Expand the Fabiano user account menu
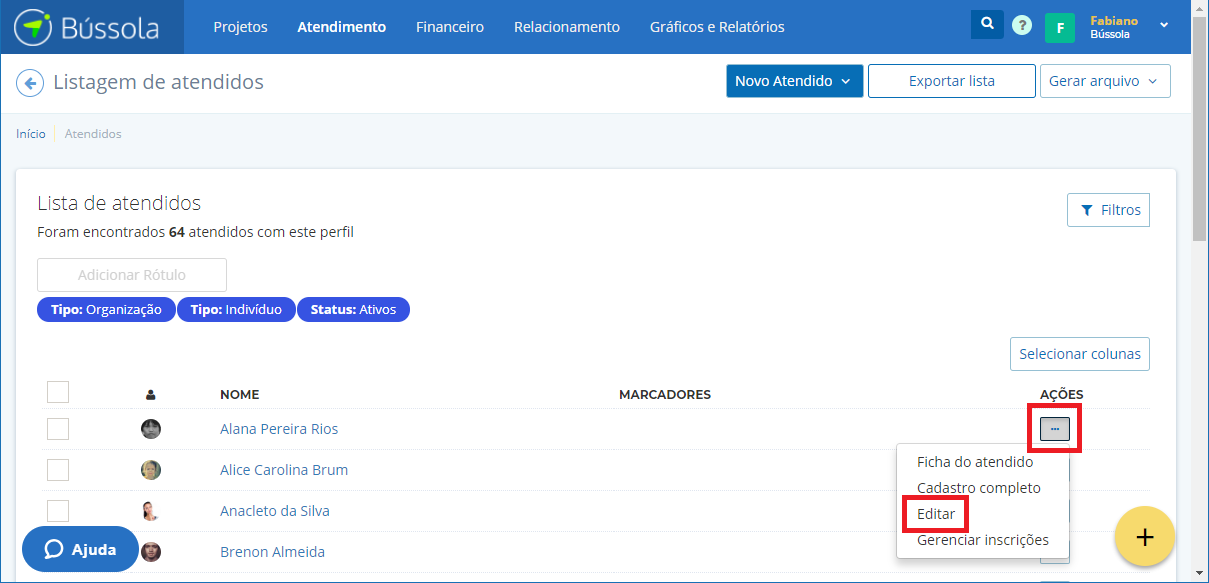This screenshot has width=1209, height=583. click(x=1164, y=25)
